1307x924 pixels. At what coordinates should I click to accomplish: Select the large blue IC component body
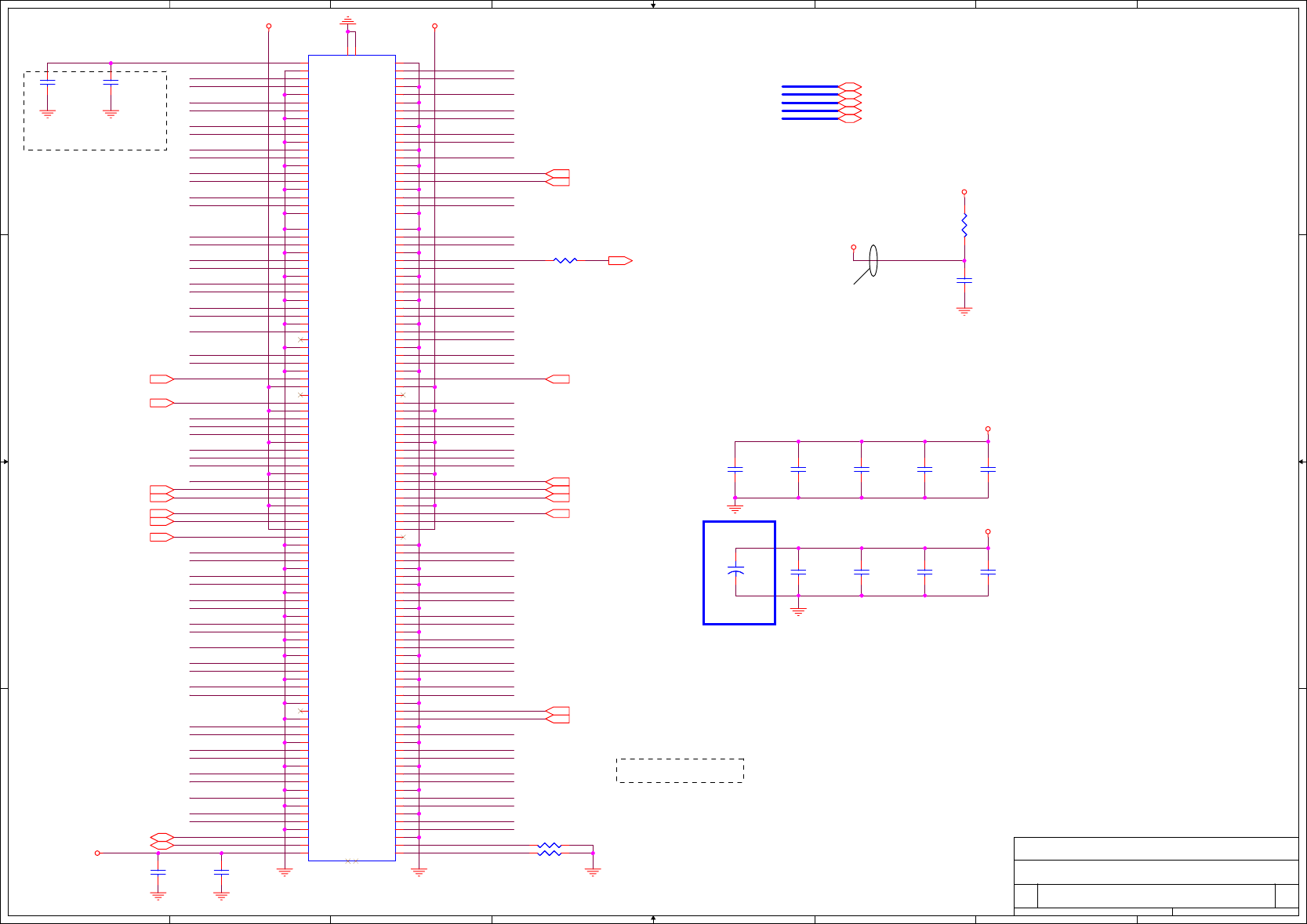click(352, 458)
